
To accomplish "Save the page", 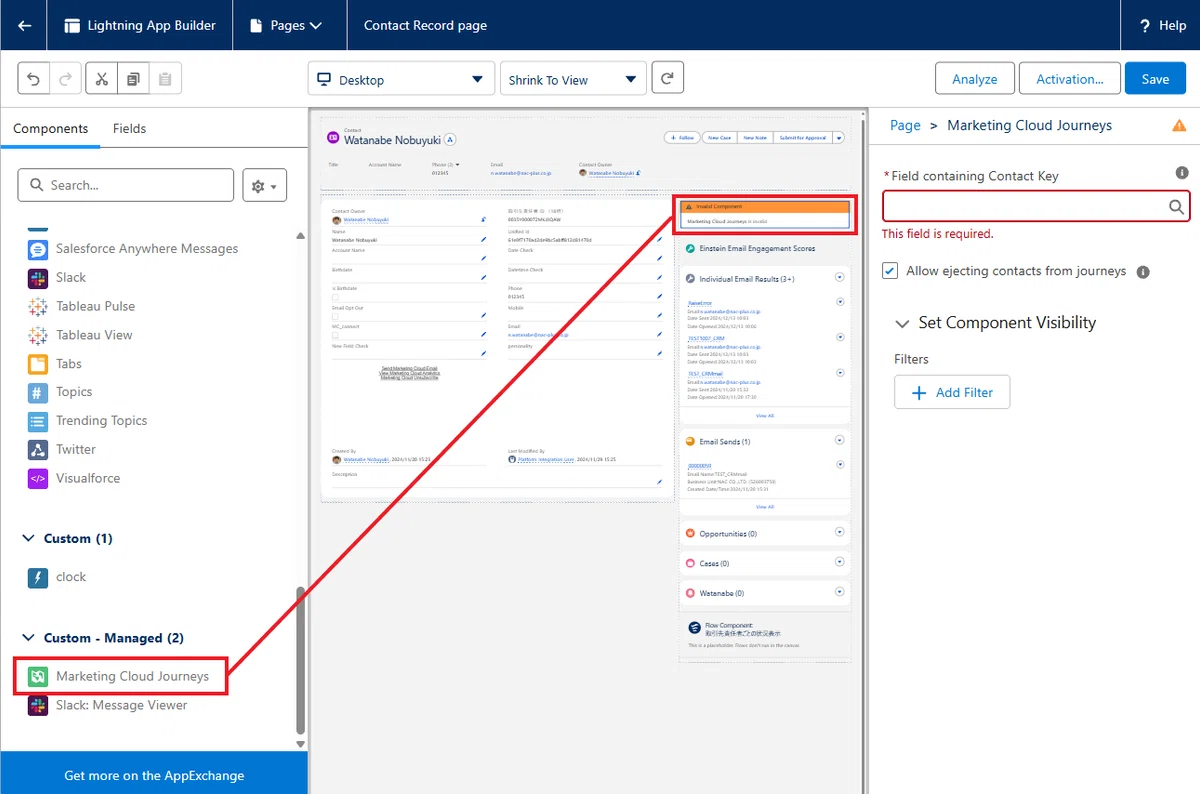I will (1155, 79).
